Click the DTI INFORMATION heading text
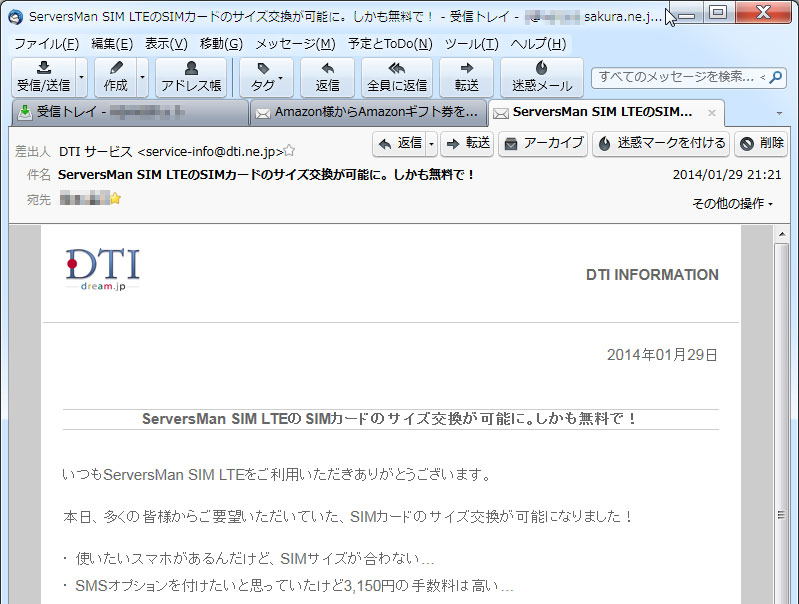 click(652, 275)
